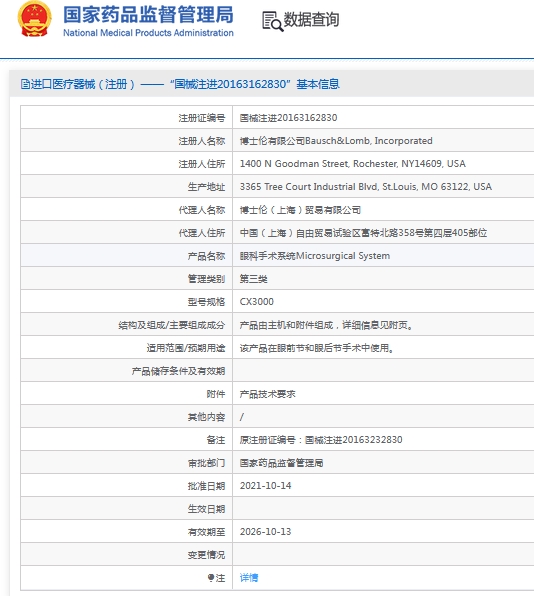The height and width of the screenshot is (596, 534).
Task: Click 该产品在眼前节和眼后节手术中使用 value
Action: [x=317, y=348]
